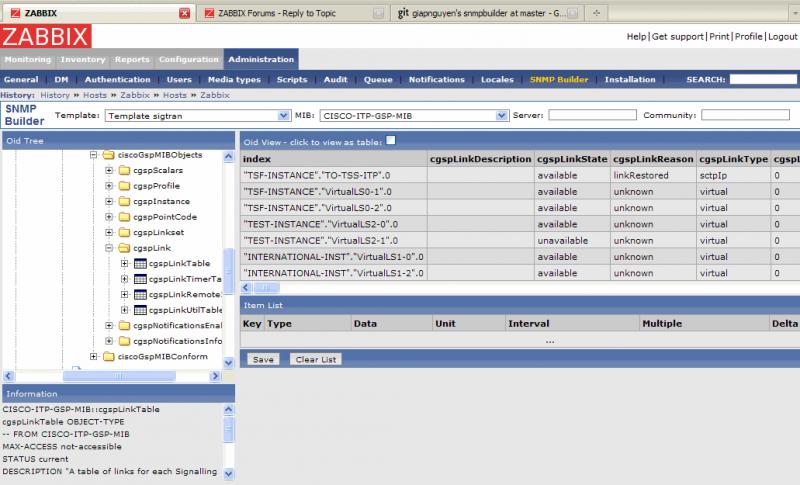Expand the cgspScalars tree node

pos(109,170)
